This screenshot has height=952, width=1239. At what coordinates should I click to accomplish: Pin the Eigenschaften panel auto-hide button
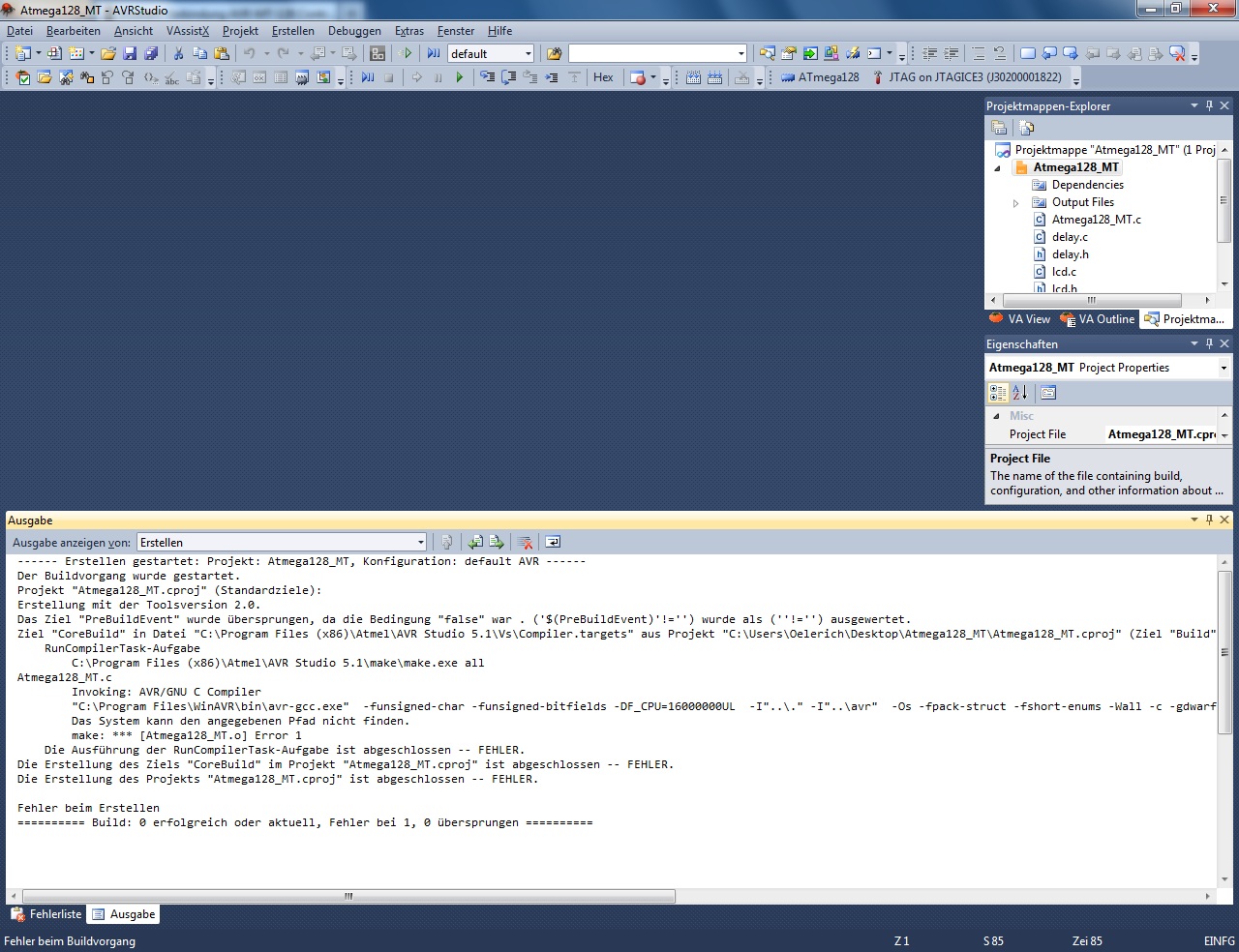click(x=1209, y=343)
